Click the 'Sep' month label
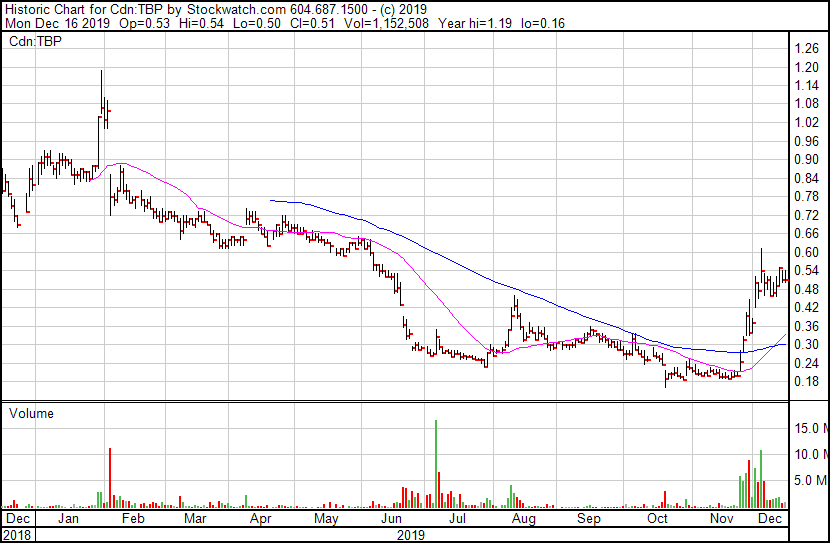Image resolution: width=830 pixels, height=543 pixels. click(x=589, y=519)
